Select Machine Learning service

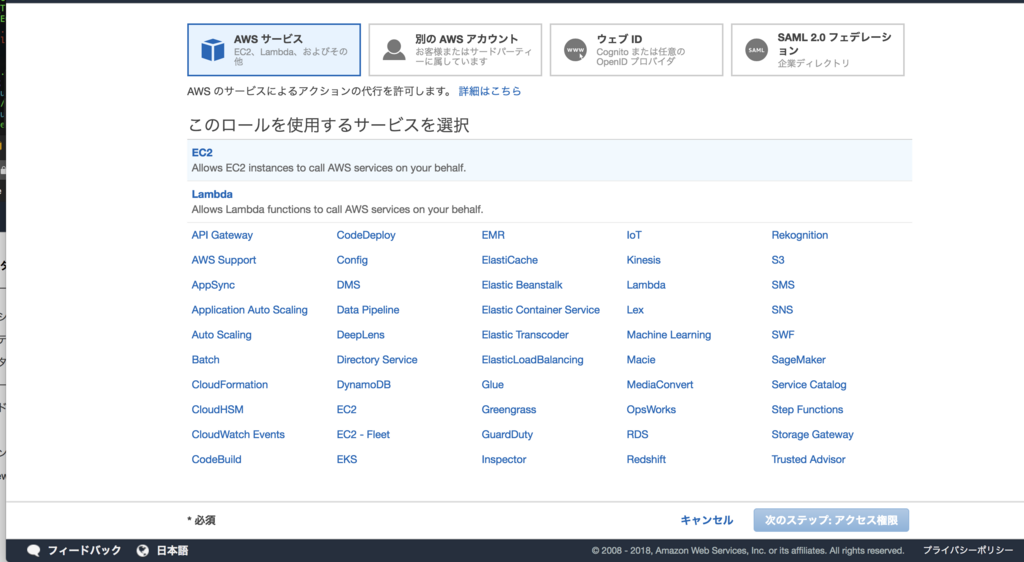(669, 335)
